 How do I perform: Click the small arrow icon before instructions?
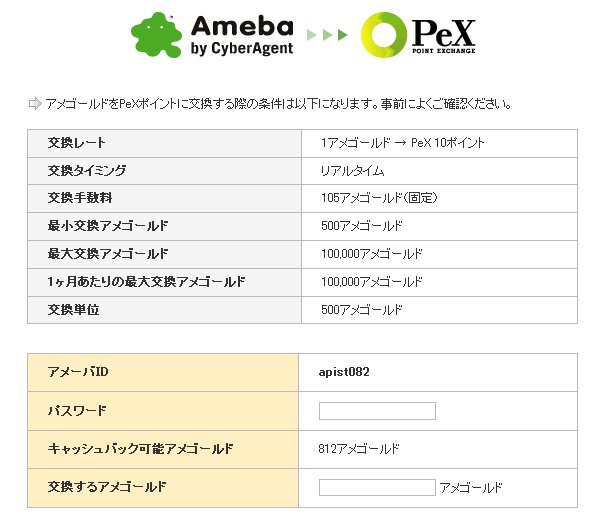35,103
